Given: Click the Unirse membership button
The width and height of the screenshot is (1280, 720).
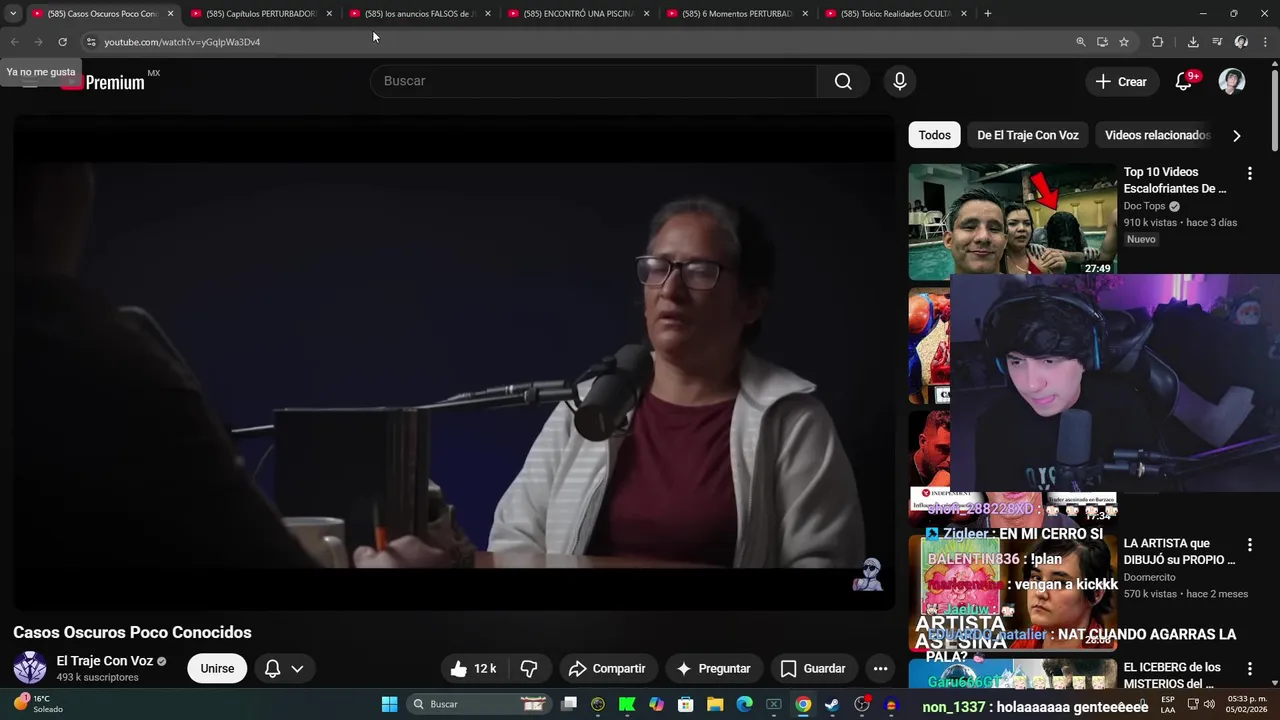Looking at the screenshot, I should pos(217,669).
